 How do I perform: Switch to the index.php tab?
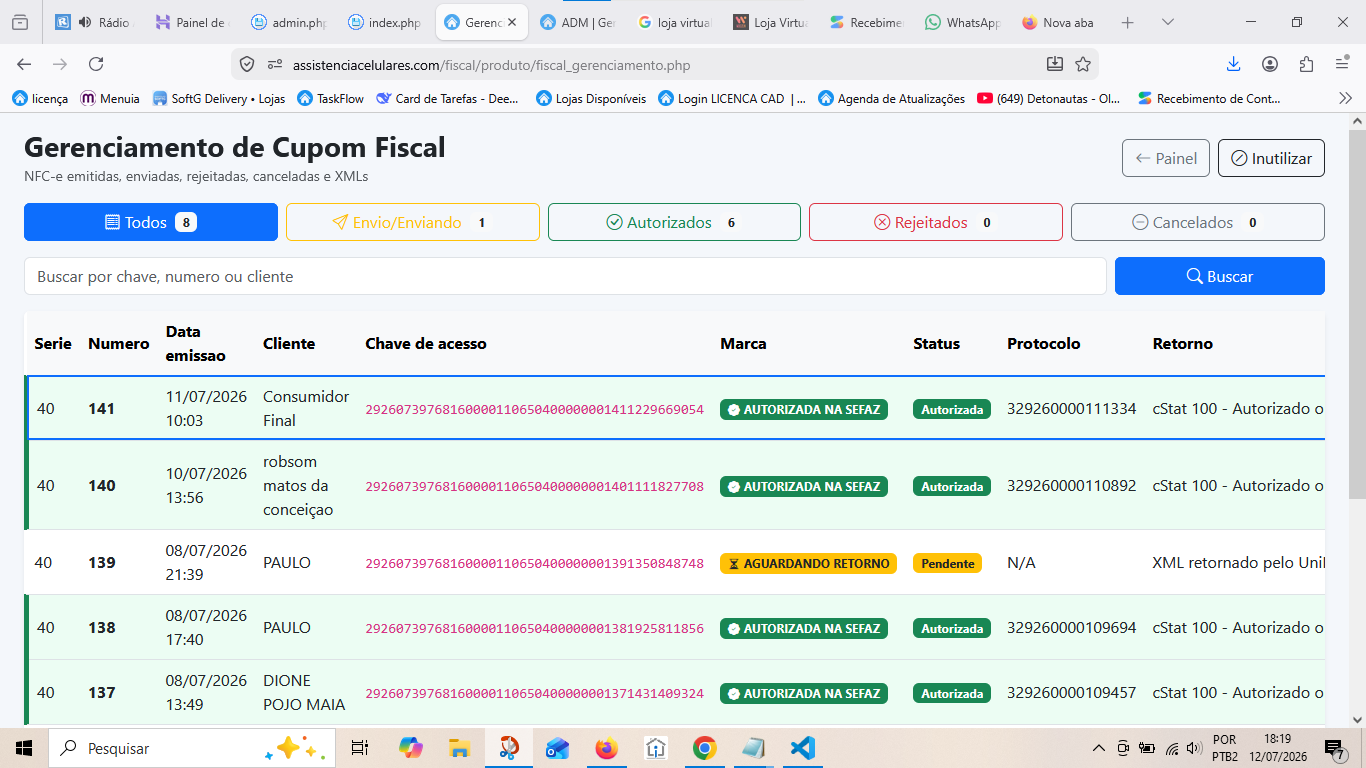point(387,22)
